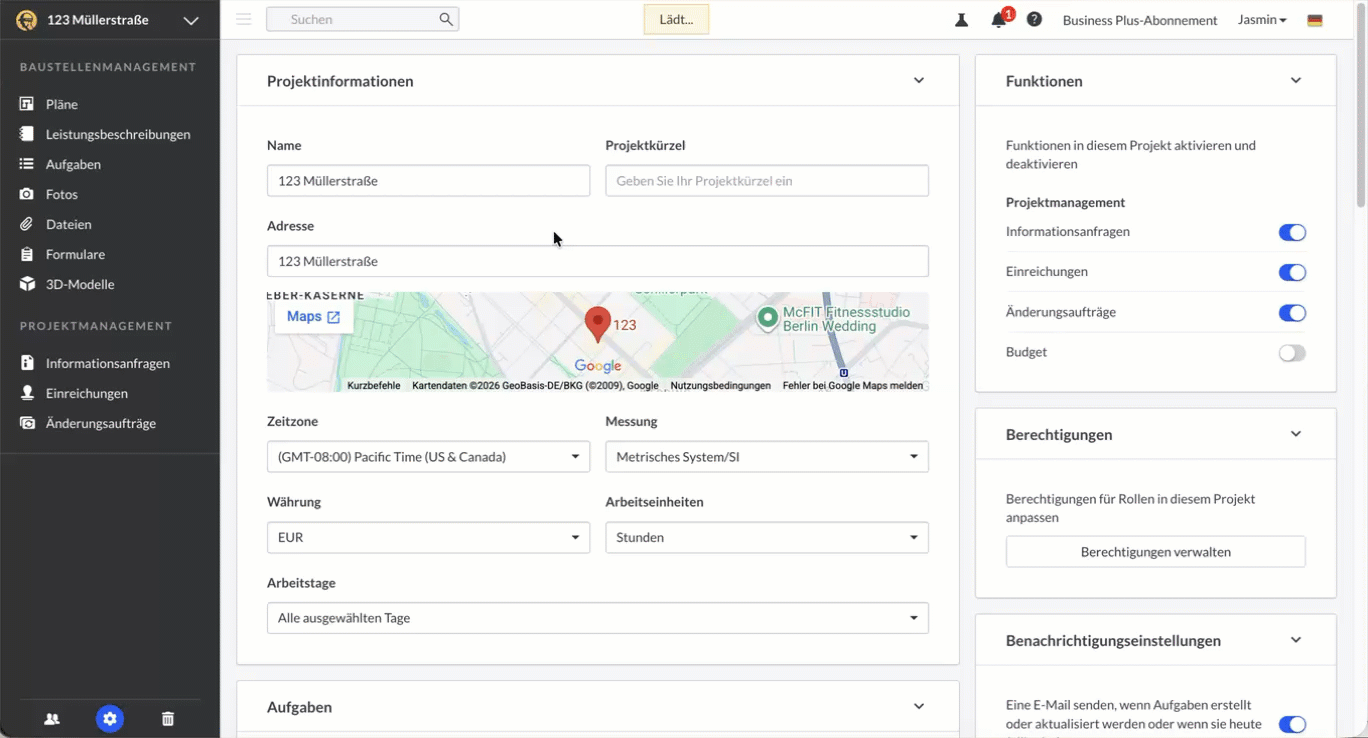This screenshot has height=738, width=1368.
Task: Select the German flag language icon
Action: (x=1315, y=20)
